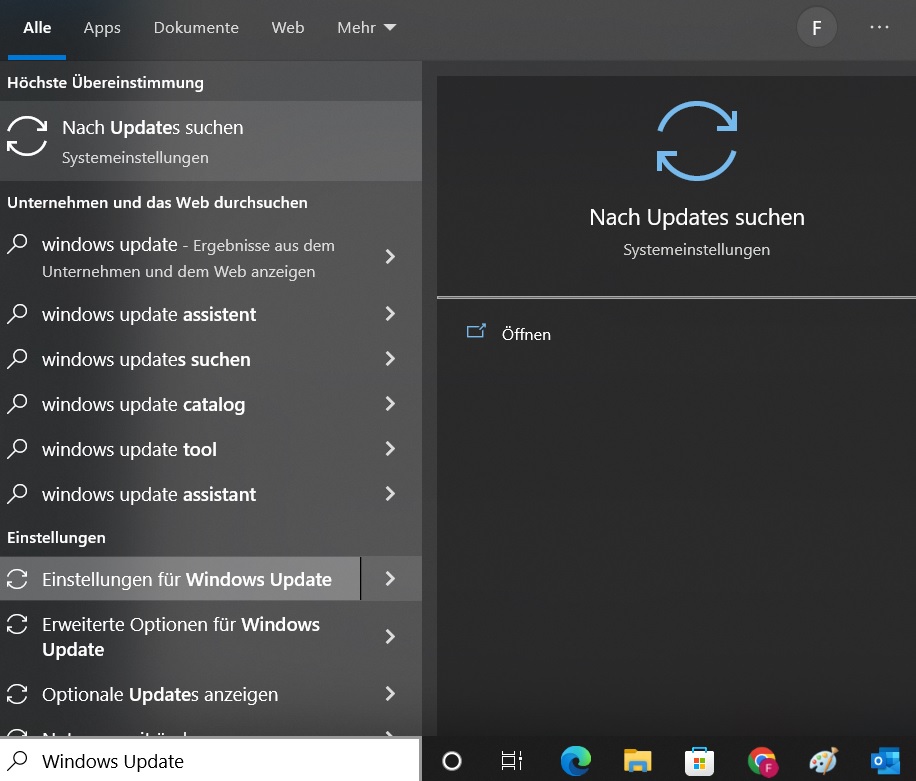Open the Apps search tab
This screenshot has height=781, width=916.
click(x=102, y=27)
